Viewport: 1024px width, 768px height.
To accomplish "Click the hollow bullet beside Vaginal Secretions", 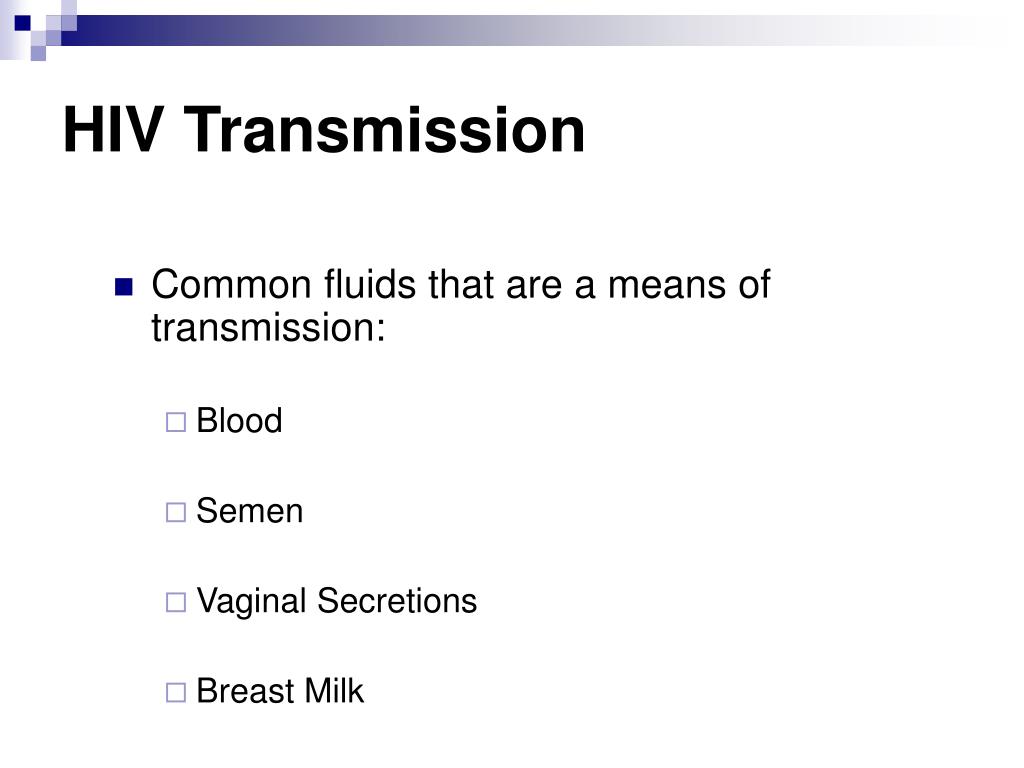I will [x=176, y=602].
